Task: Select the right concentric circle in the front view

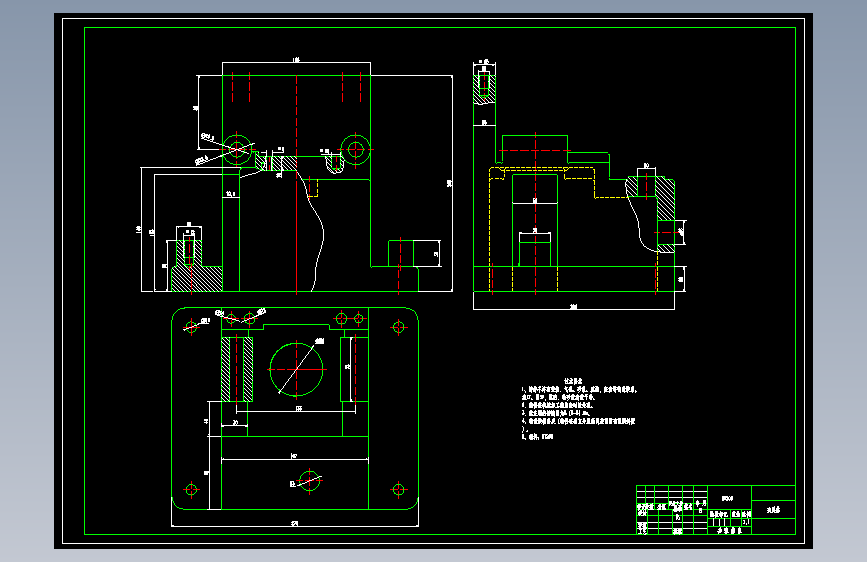Action: click(x=356, y=149)
